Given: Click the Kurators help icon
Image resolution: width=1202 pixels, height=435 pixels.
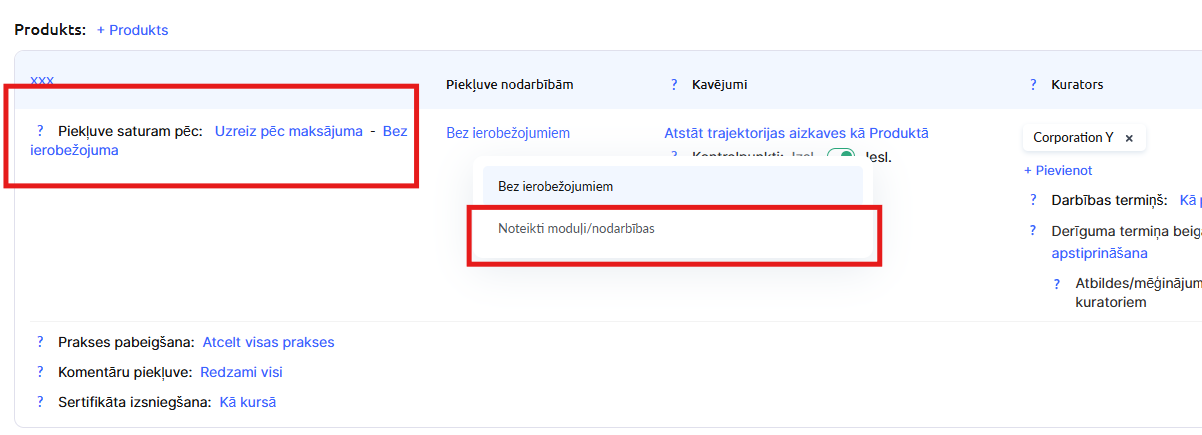Looking at the screenshot, I should point(1033,85).
